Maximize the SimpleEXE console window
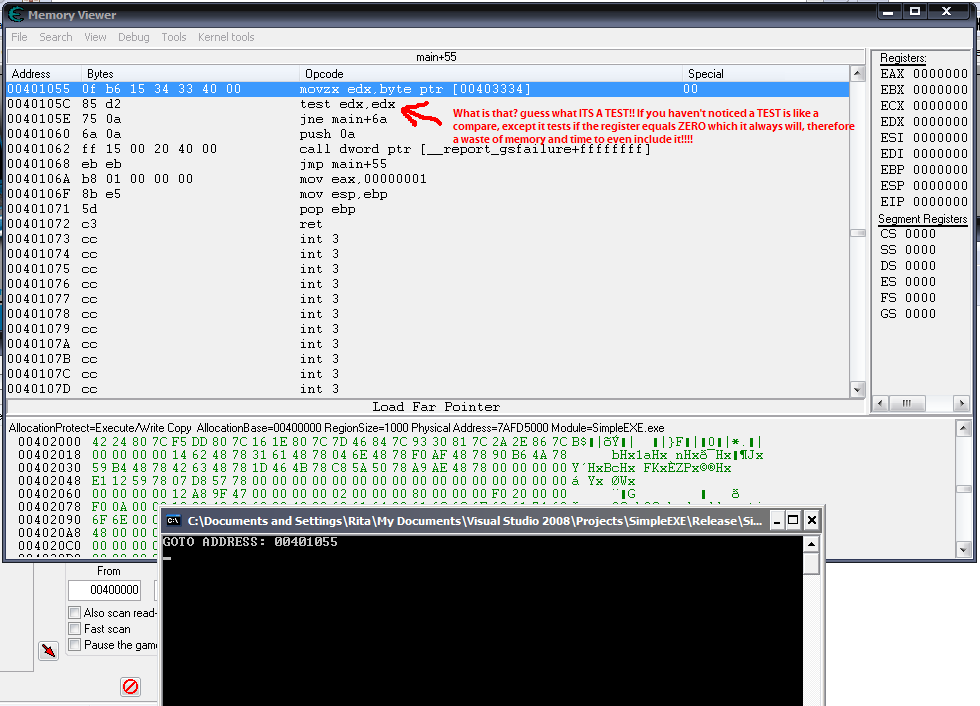980x706 pixels. click(793, 520)
